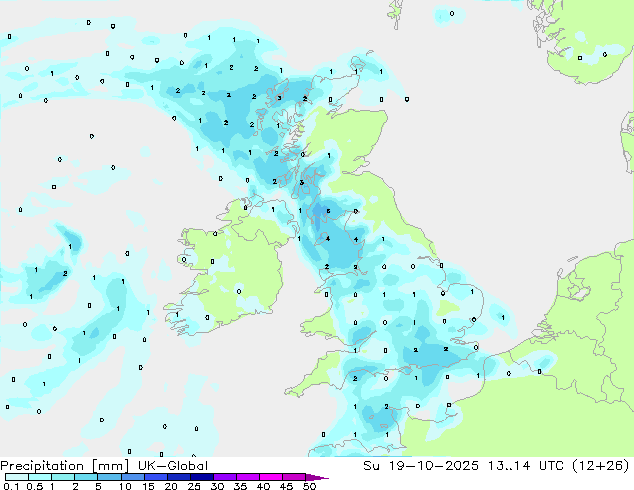Click the 25–30 mm navy legend swatch

pos(202,477)
